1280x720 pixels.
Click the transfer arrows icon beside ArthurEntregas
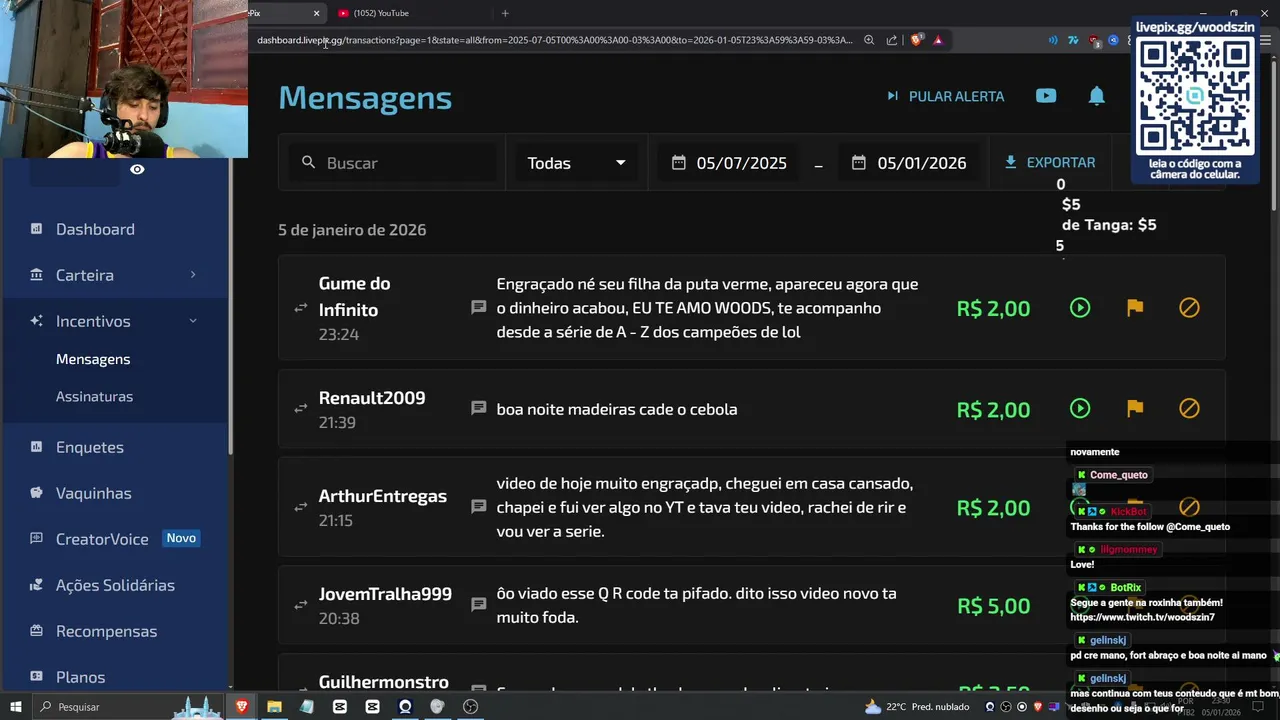[x=300, y=507]
